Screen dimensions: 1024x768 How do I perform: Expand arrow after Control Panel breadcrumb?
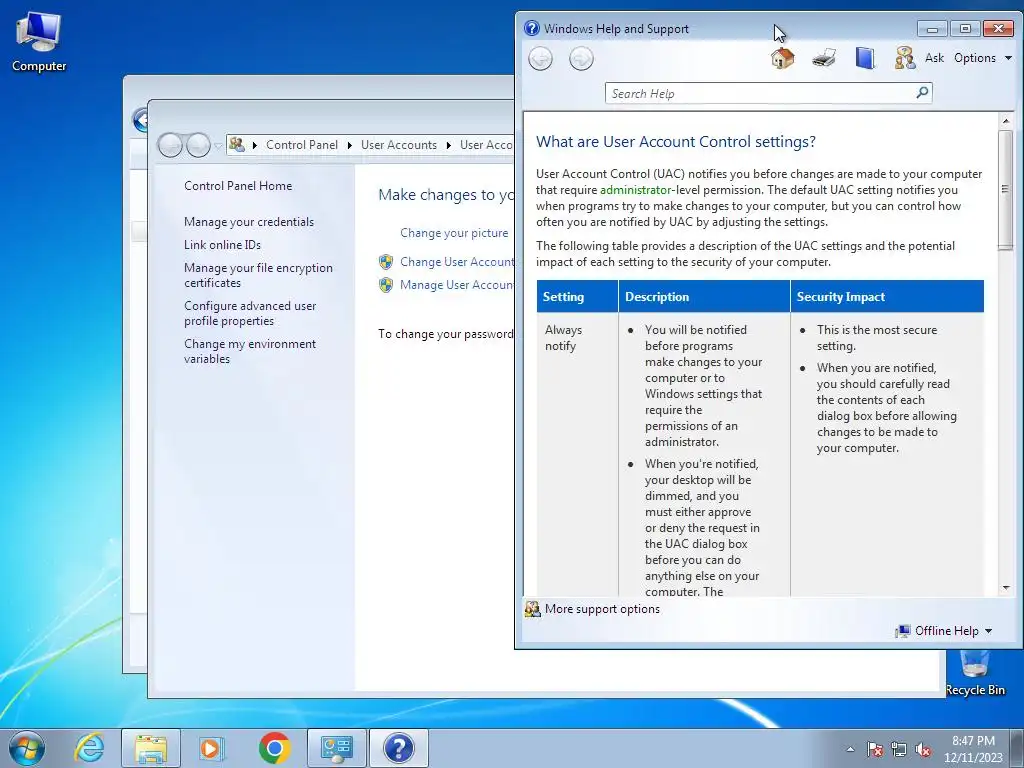(350, 145)
